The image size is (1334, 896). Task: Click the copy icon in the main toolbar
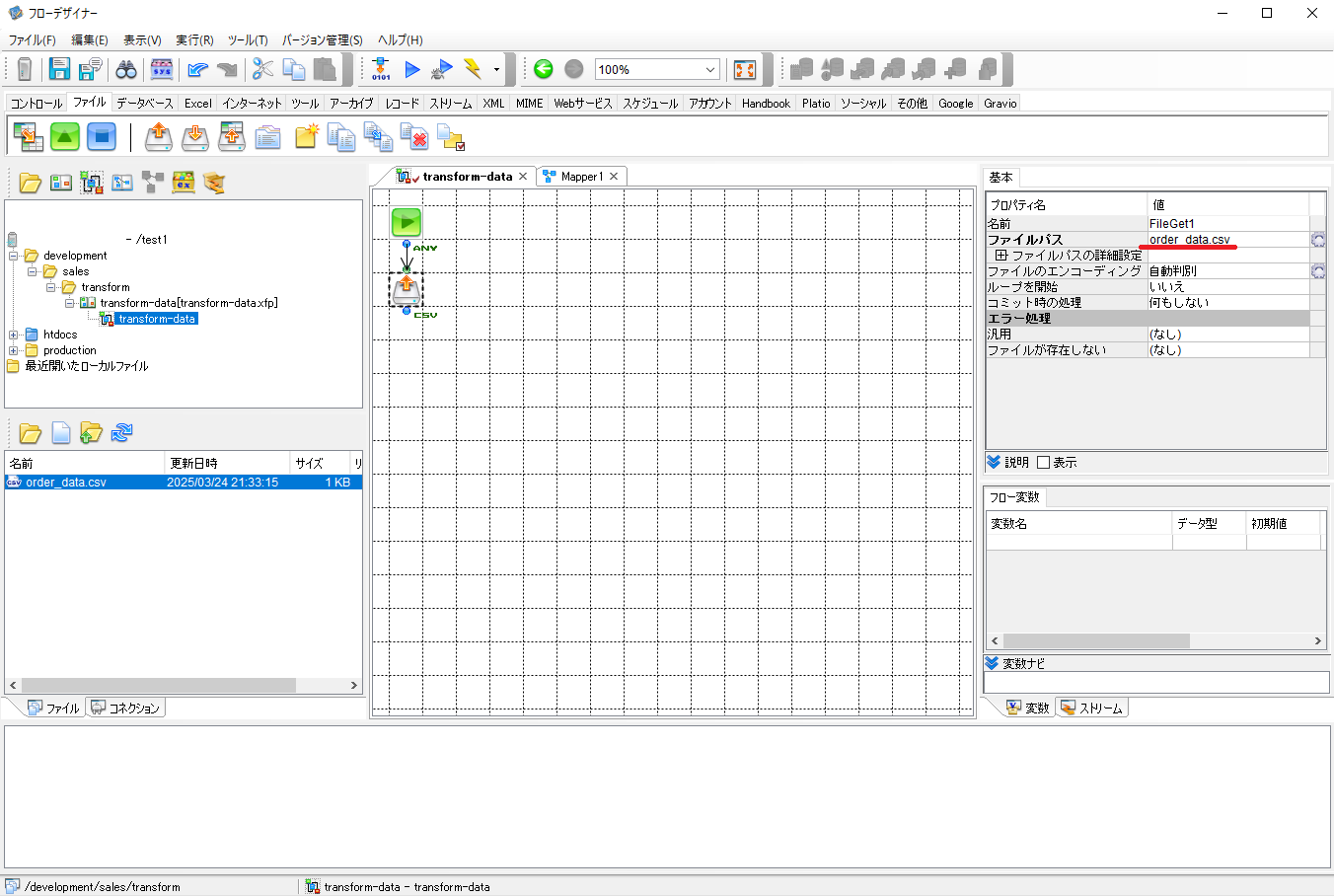(x=294, y=69)
